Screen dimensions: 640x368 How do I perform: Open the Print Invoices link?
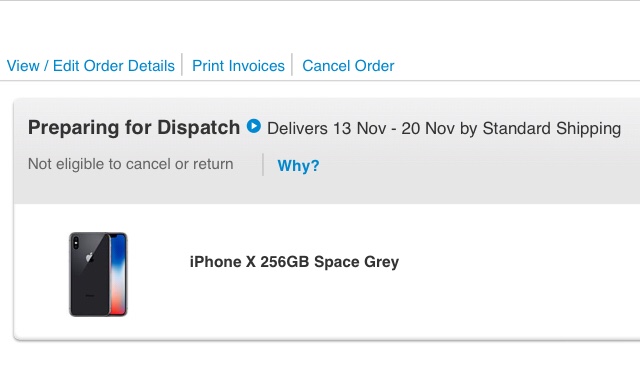click(238, 66)
